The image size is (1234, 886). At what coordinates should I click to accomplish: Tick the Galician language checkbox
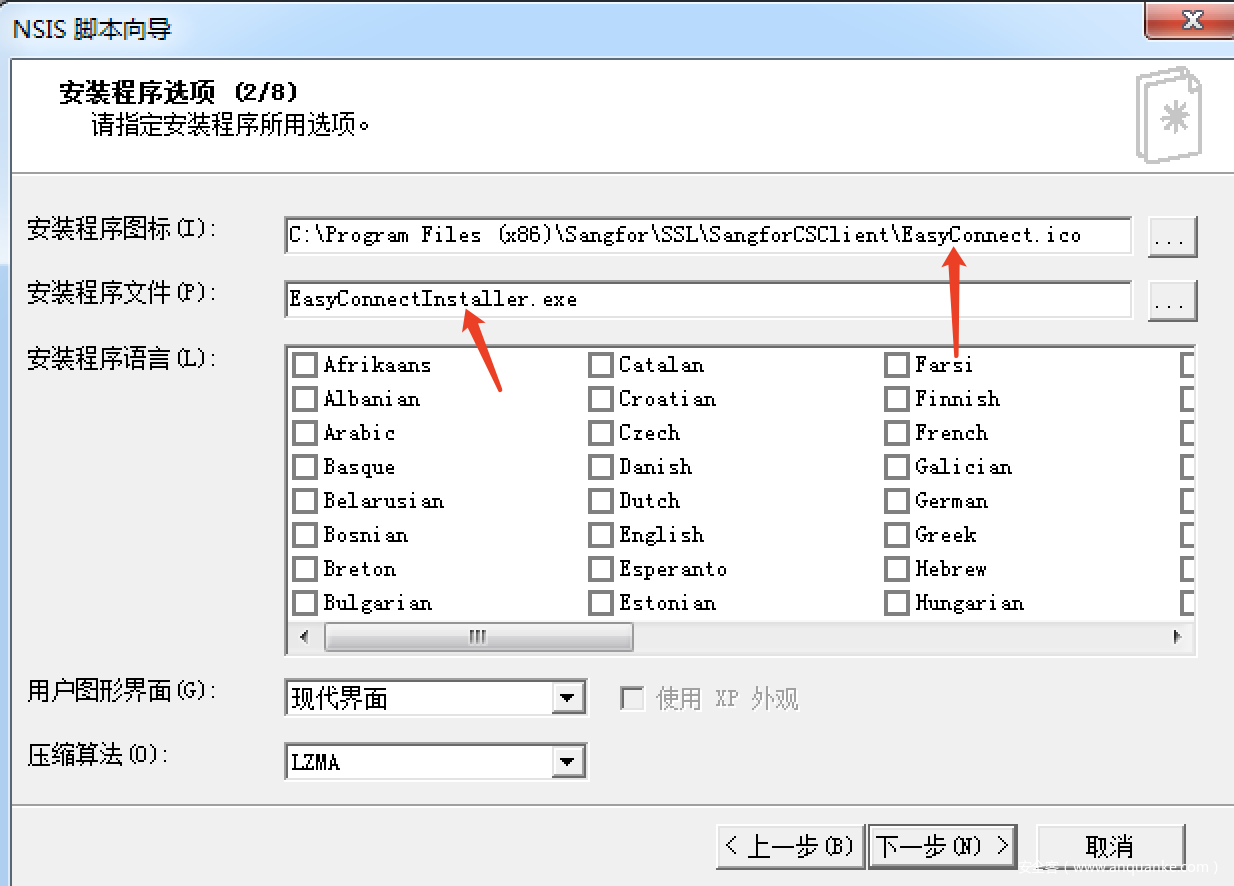(897, 467)
